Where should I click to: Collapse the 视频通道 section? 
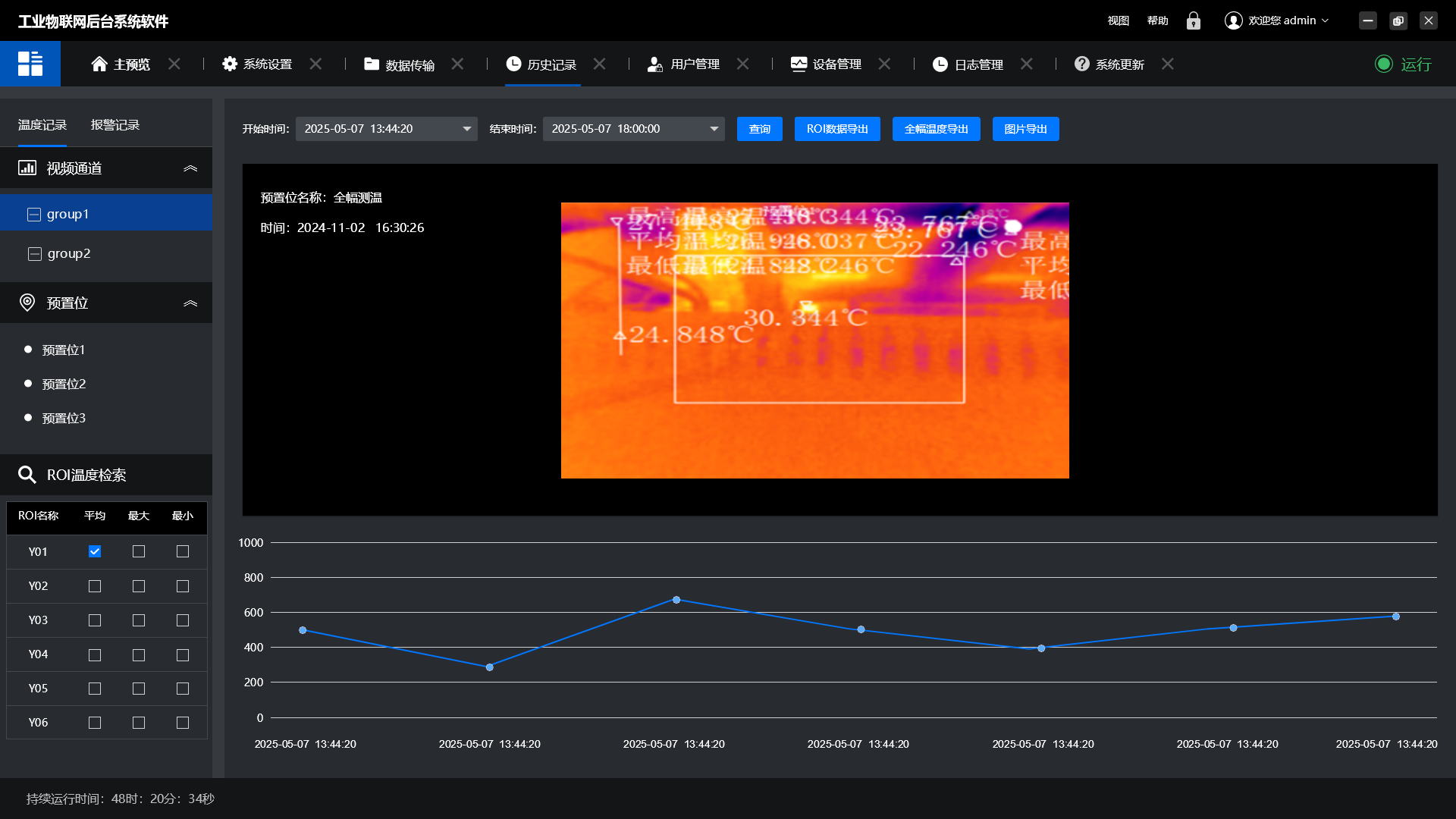click(x=190, y=168)
